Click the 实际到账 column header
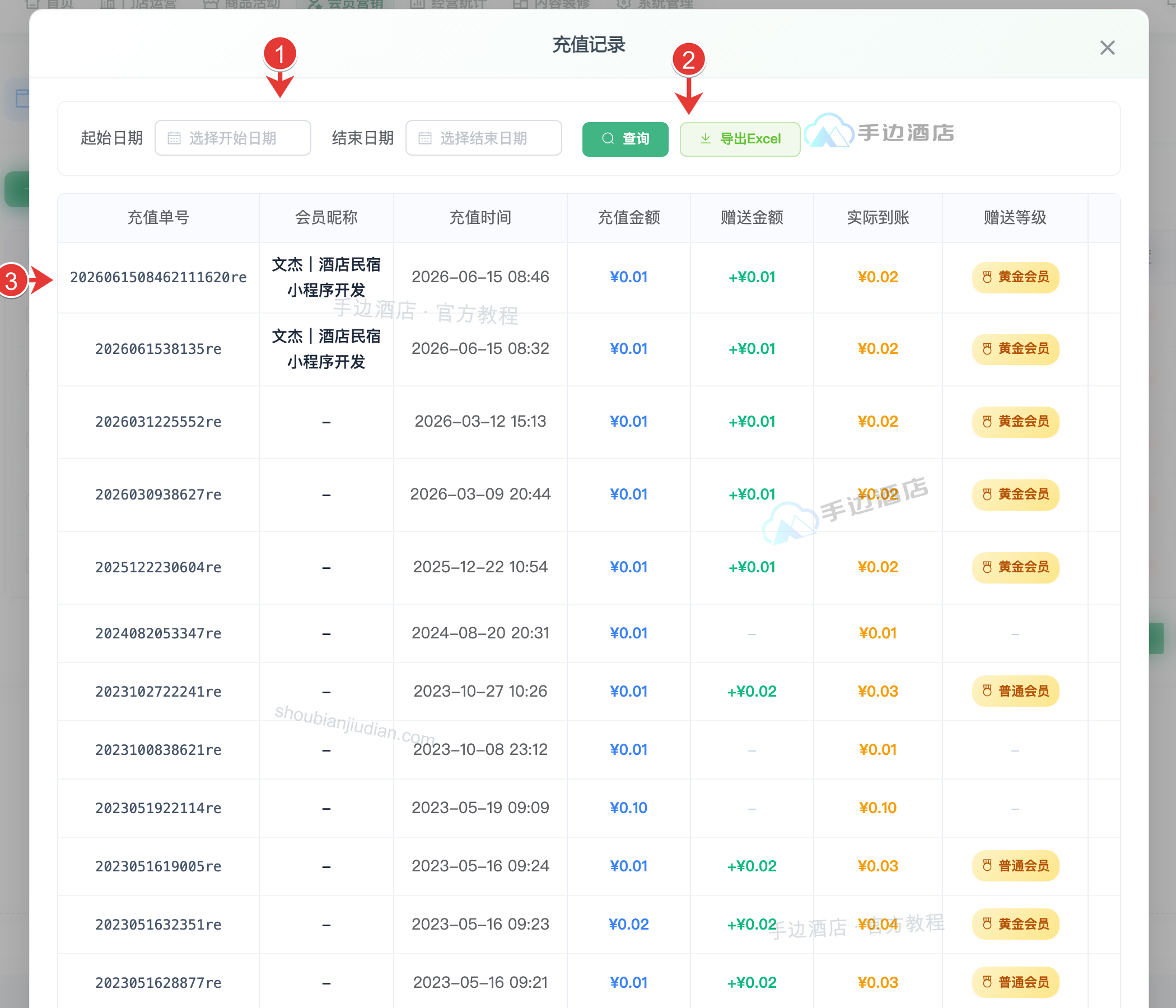Image resolution: width=1176 pixels, height=1008 pixels. (878, 217)
